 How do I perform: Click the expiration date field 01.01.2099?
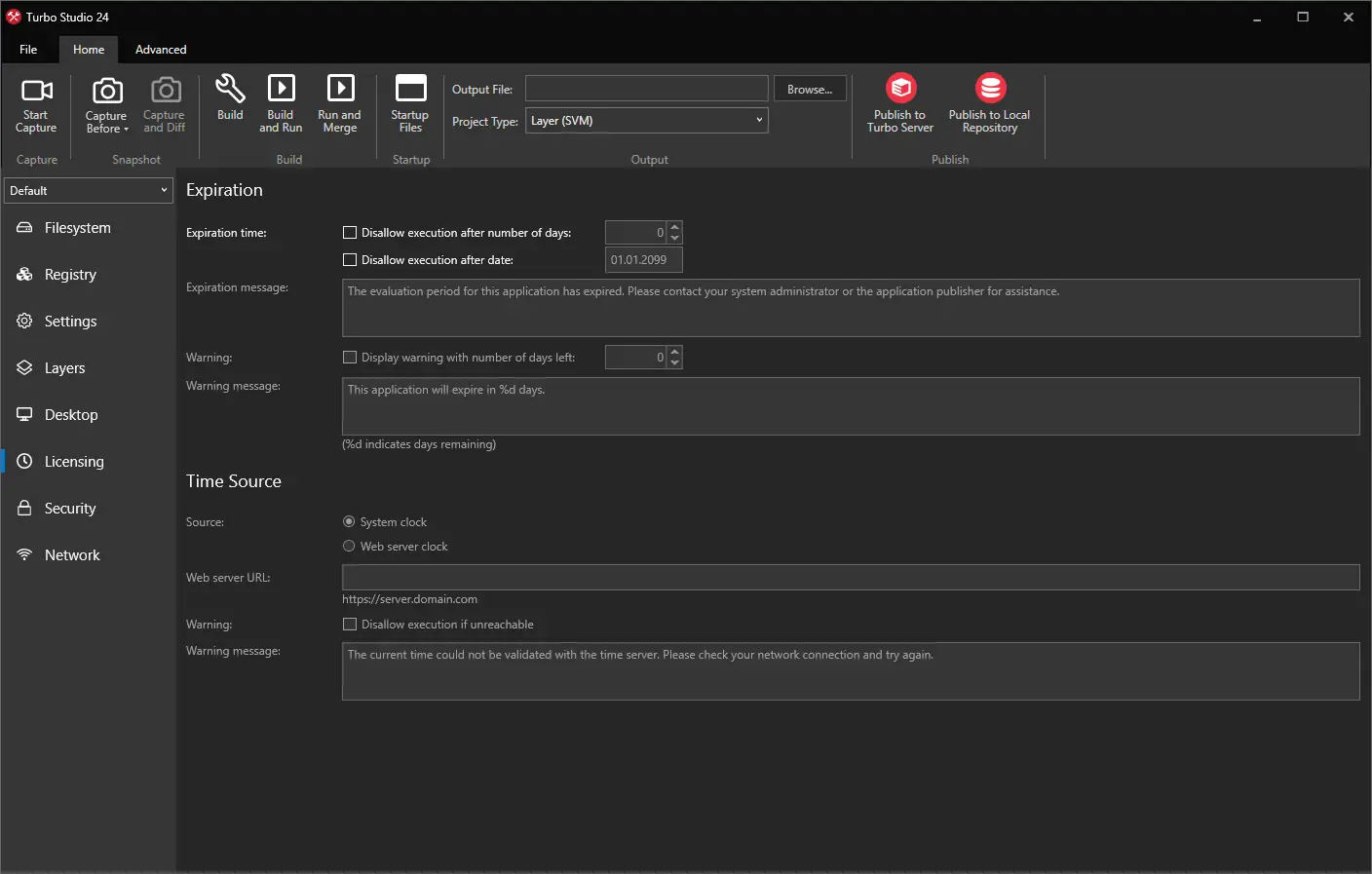644,260
